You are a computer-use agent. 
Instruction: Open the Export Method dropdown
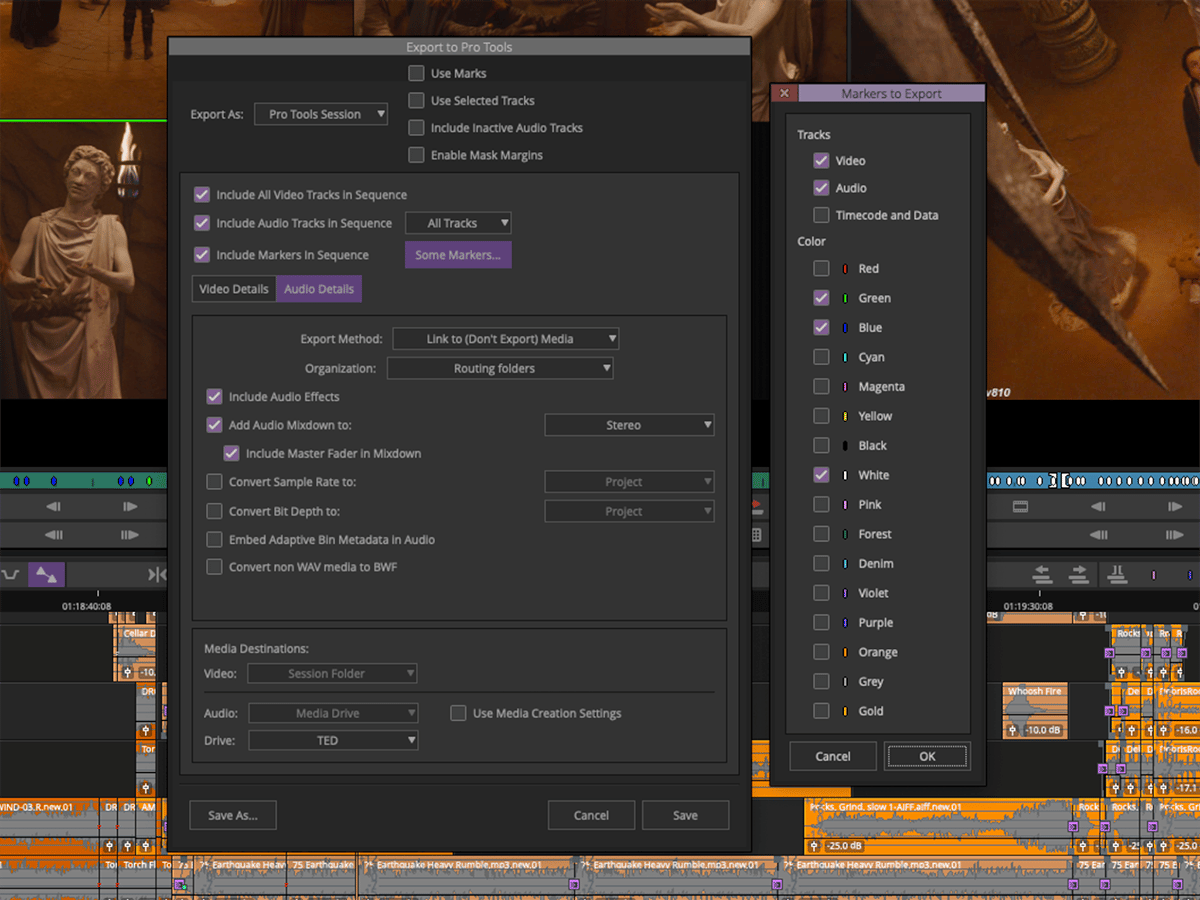click(506, 339)
